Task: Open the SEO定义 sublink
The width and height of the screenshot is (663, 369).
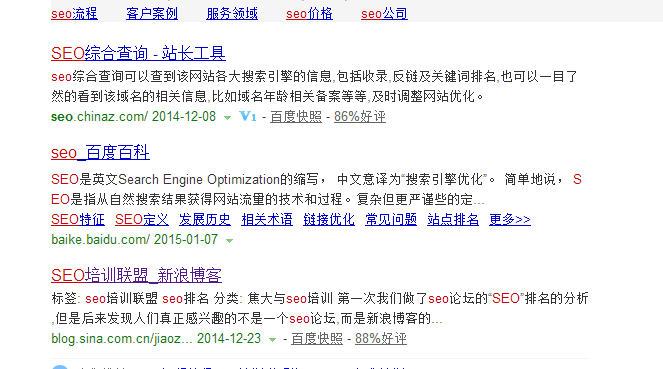Action: pyautogui.click(x=142, y=219)
